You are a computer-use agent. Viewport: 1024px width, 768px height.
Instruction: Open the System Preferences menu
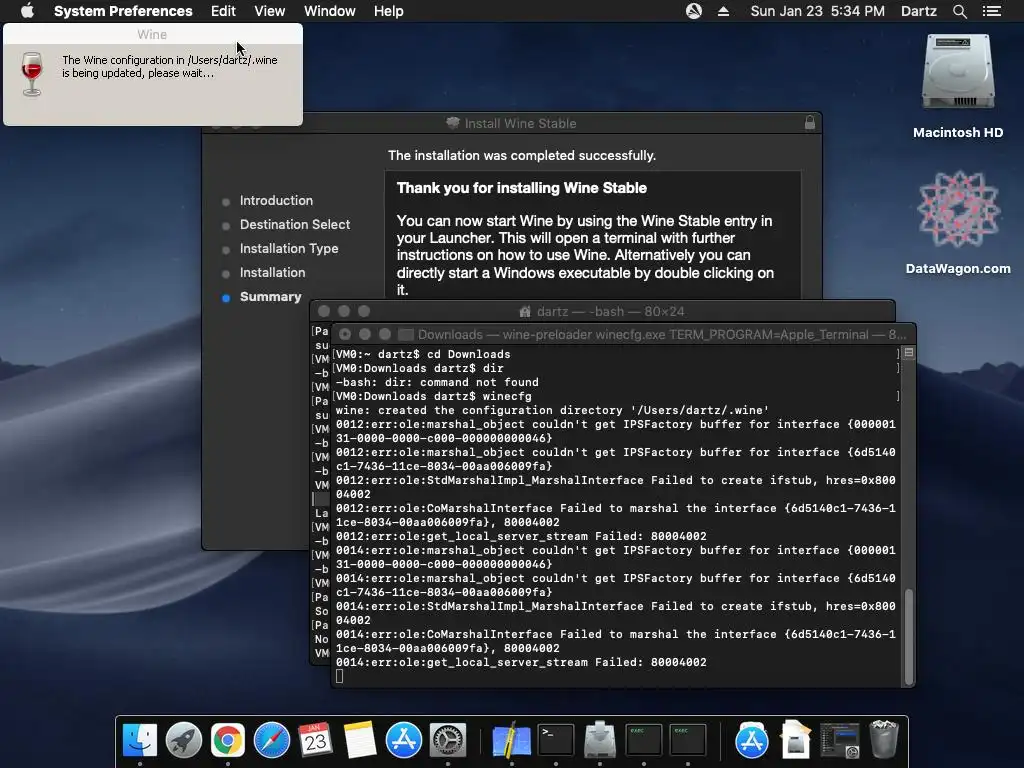click(x=123, y=11)
